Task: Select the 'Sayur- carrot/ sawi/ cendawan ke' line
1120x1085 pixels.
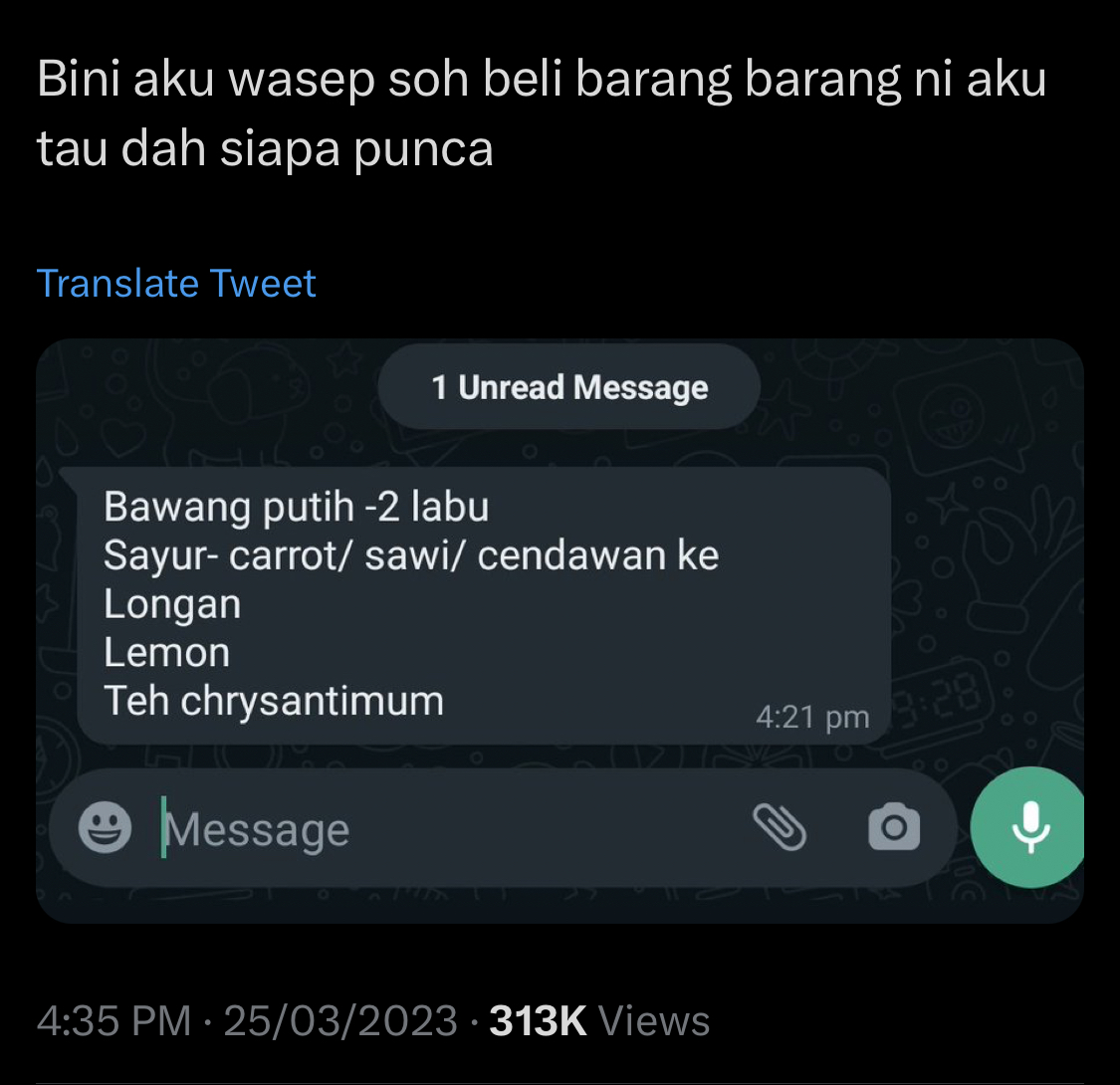Action: (411, 555)
